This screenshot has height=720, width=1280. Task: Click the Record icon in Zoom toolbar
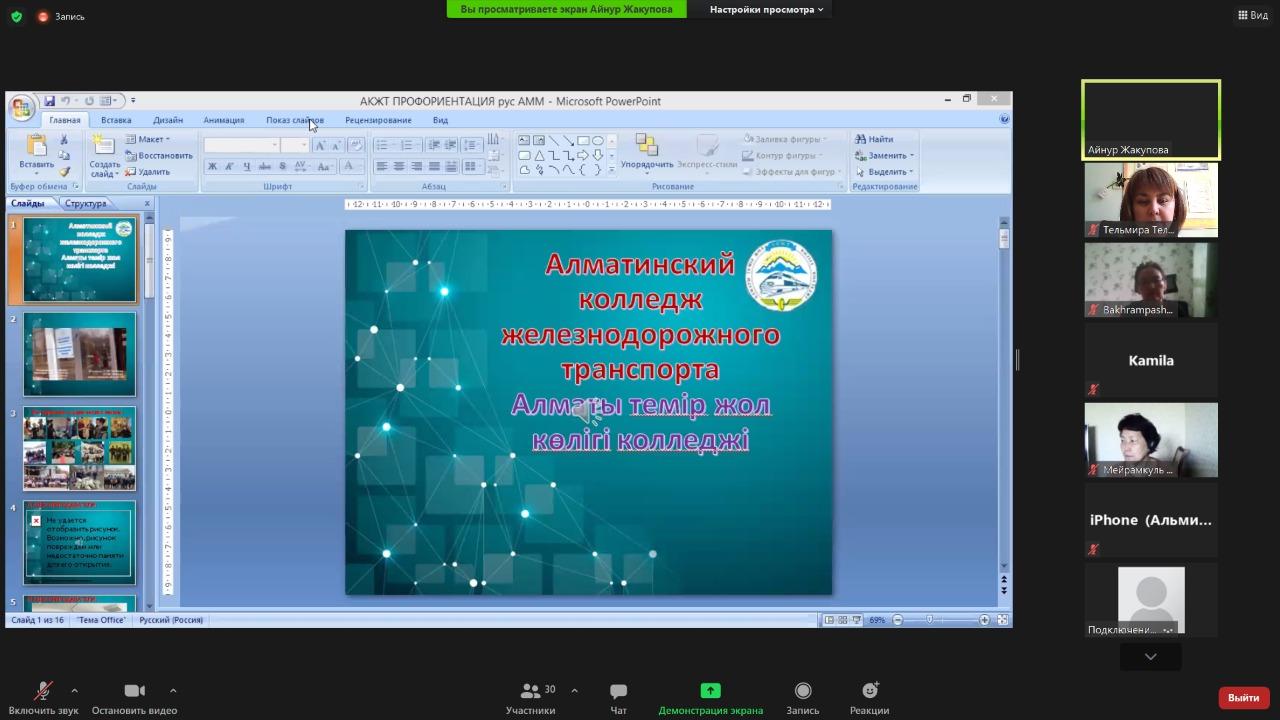click(x=802, y=691)
